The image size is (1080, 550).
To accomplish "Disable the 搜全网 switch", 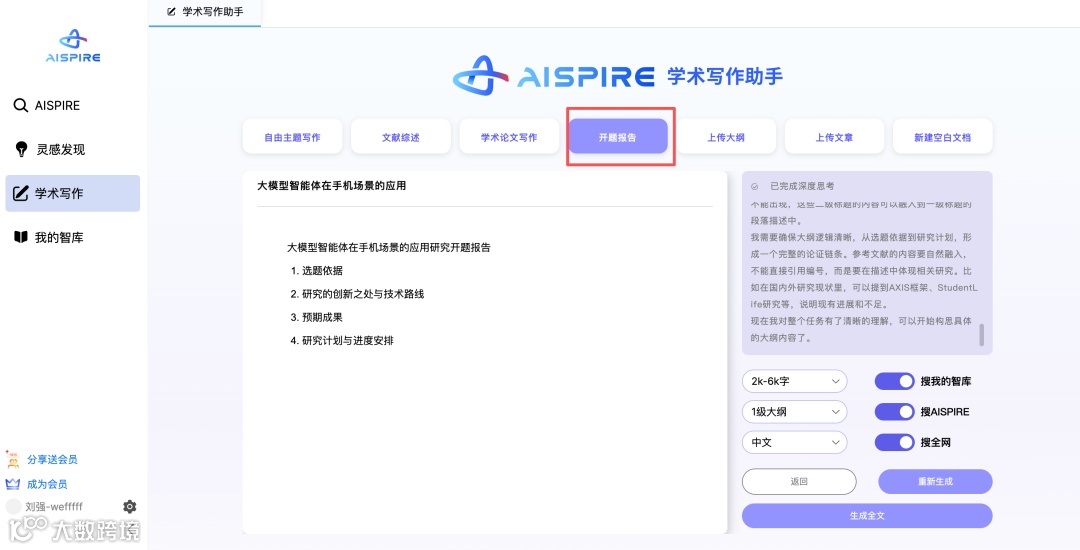I will pyautogui.click(x=894, y=443).
